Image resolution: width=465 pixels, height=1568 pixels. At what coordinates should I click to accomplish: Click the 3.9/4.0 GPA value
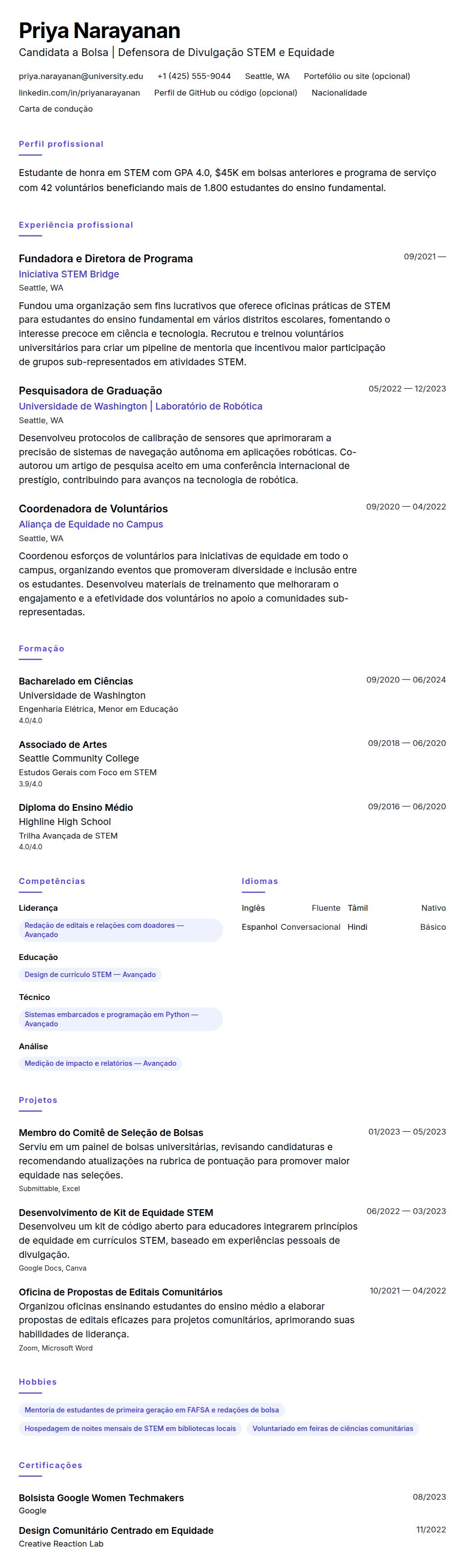pos(30,784)
